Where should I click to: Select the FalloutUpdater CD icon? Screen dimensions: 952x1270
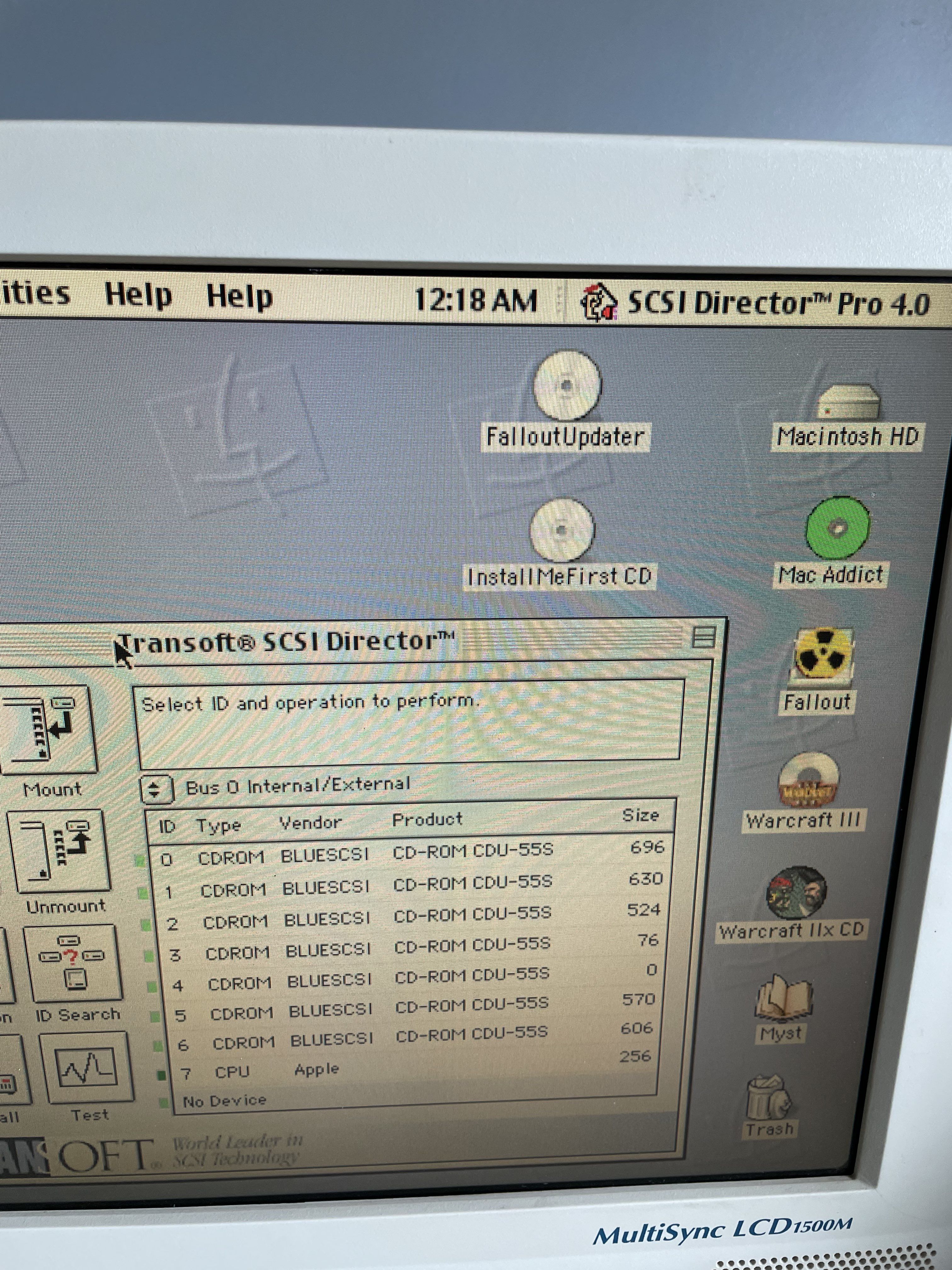click(566, 385)
